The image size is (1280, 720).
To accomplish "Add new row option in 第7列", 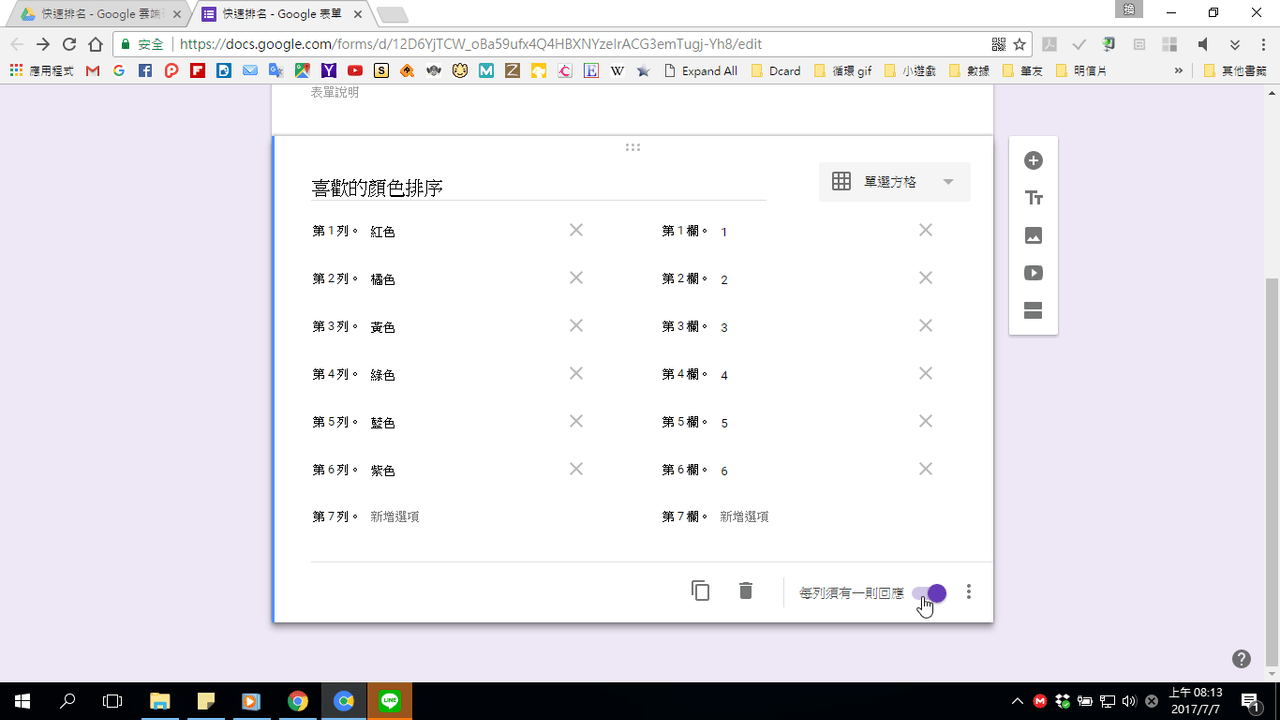I will coord(394,517).
